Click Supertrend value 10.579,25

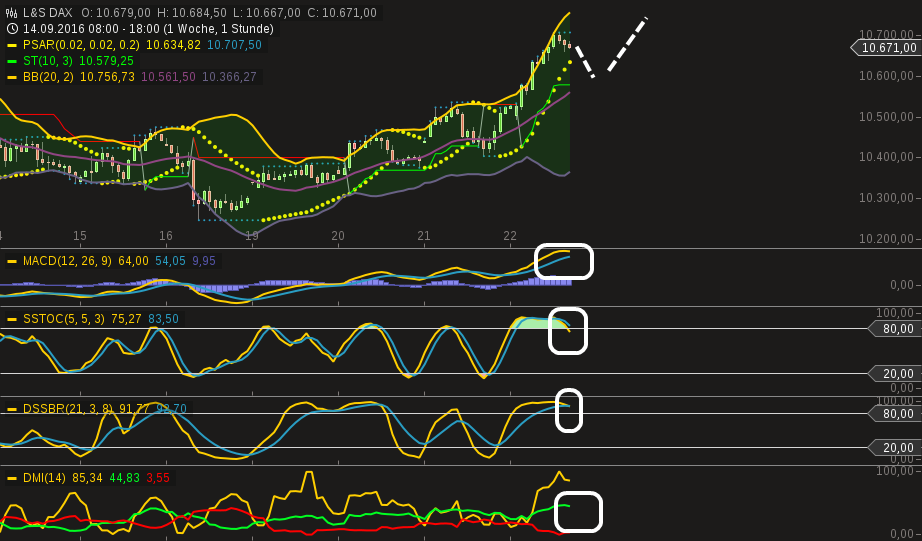(x=106, y=61)
